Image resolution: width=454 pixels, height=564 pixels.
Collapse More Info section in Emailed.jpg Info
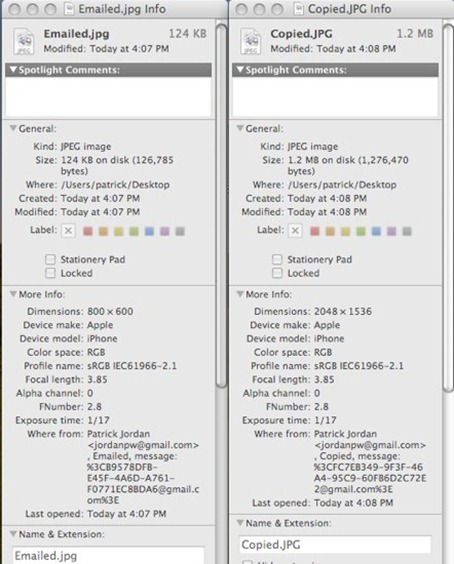point(13,294)
